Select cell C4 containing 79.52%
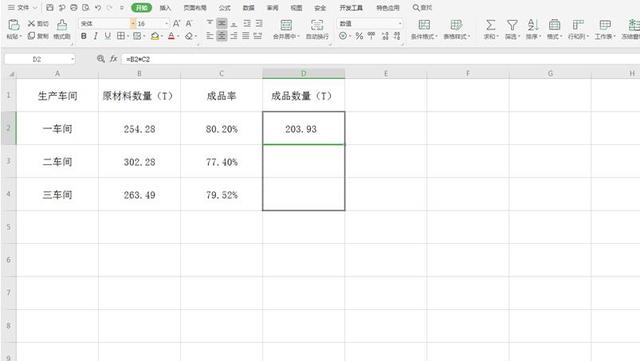This screenshot has width=640, height=361. pos(222,194)
